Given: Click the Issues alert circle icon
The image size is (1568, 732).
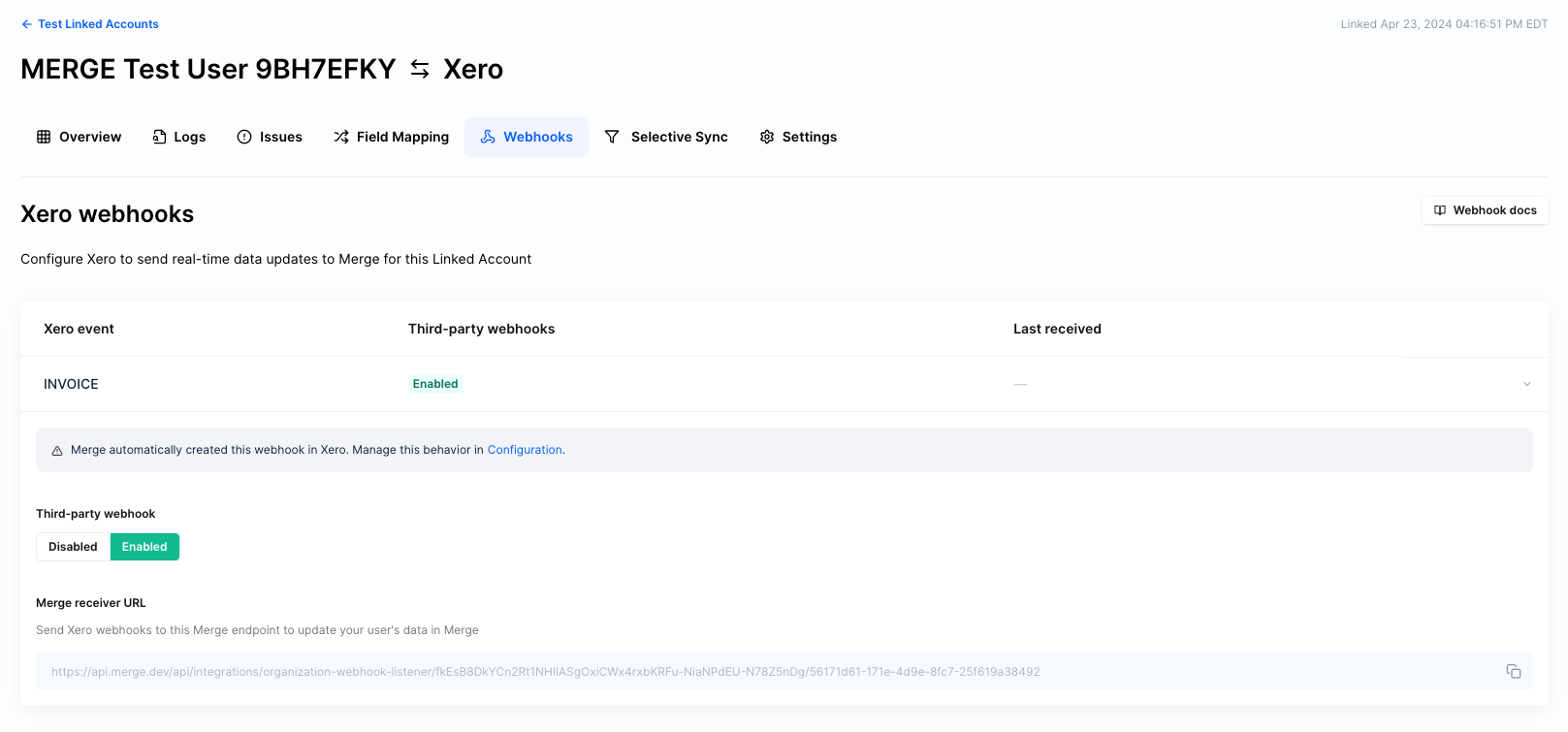Looking at the screenshot, I should coord(244,137).
